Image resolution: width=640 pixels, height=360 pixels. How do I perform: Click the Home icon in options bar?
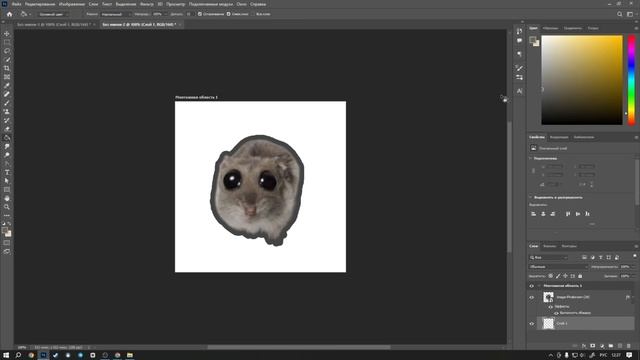click(x=9, y=14)
